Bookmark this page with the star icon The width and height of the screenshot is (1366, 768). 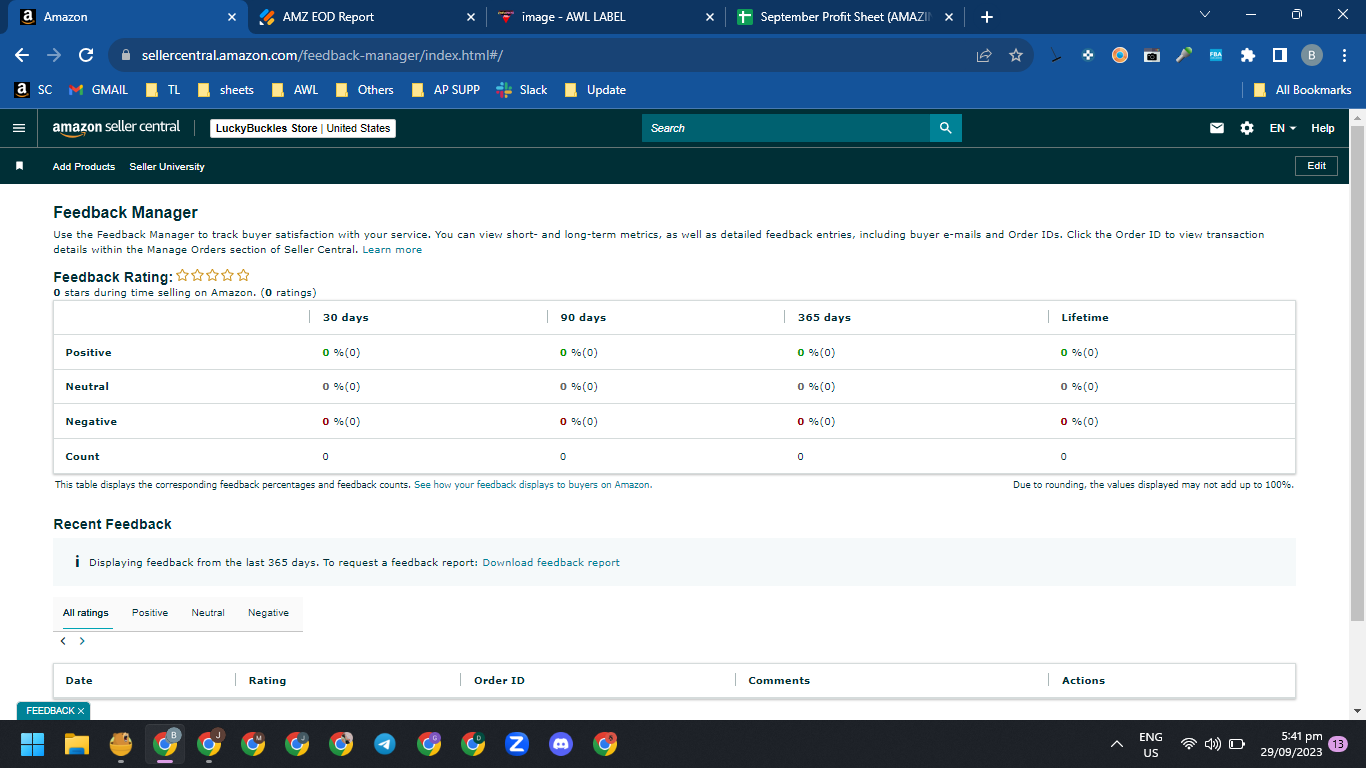point(1016,55)
